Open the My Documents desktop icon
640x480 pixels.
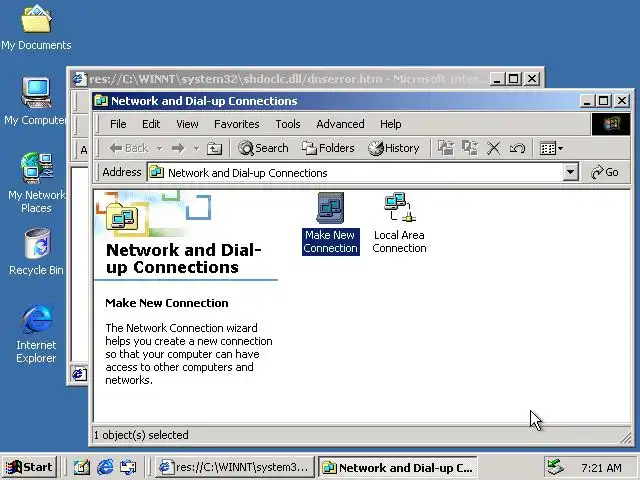point(36,27)
